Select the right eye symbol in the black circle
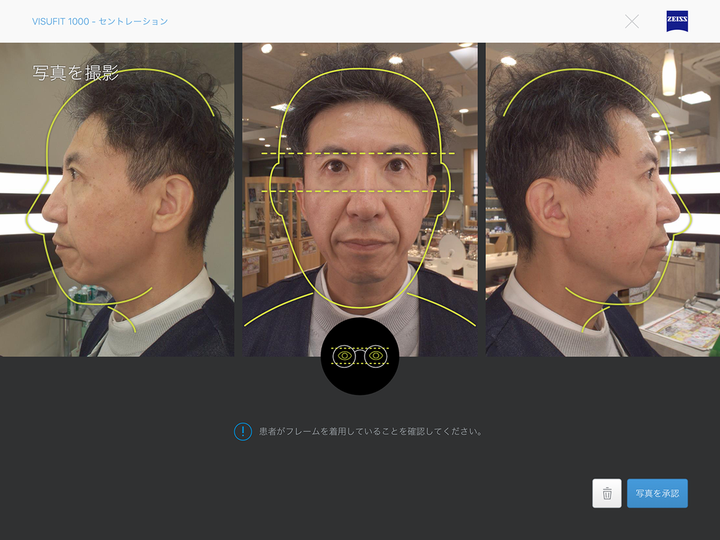 pos(375,356)
